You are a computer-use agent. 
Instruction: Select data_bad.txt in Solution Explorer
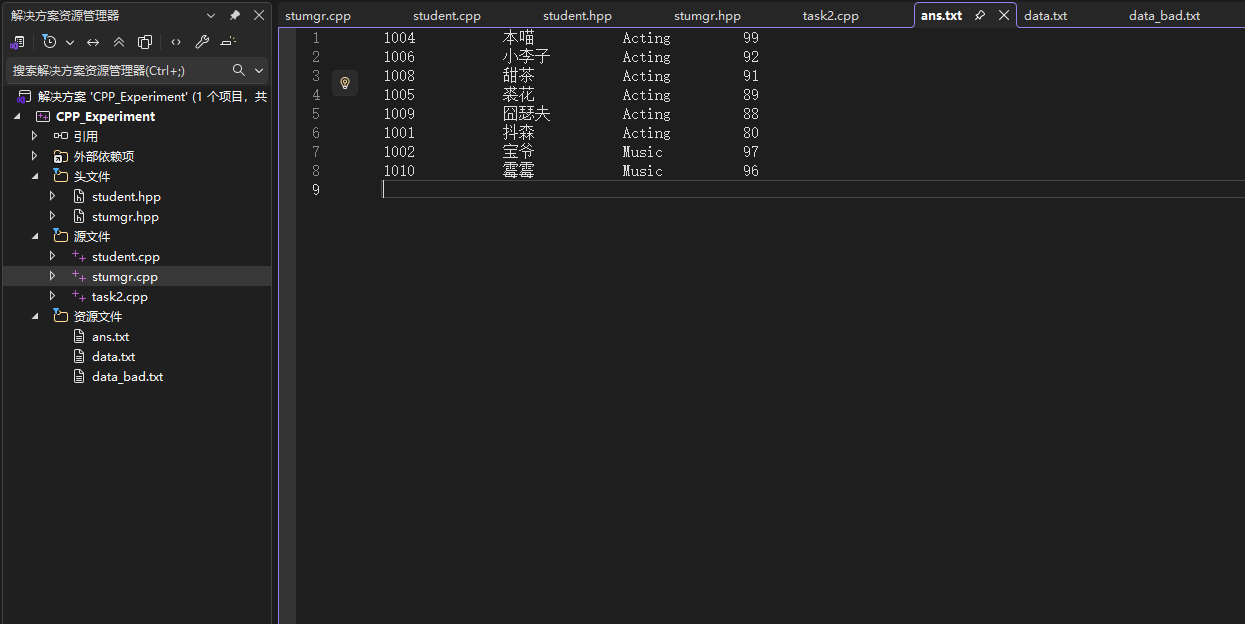coord(127,377)
